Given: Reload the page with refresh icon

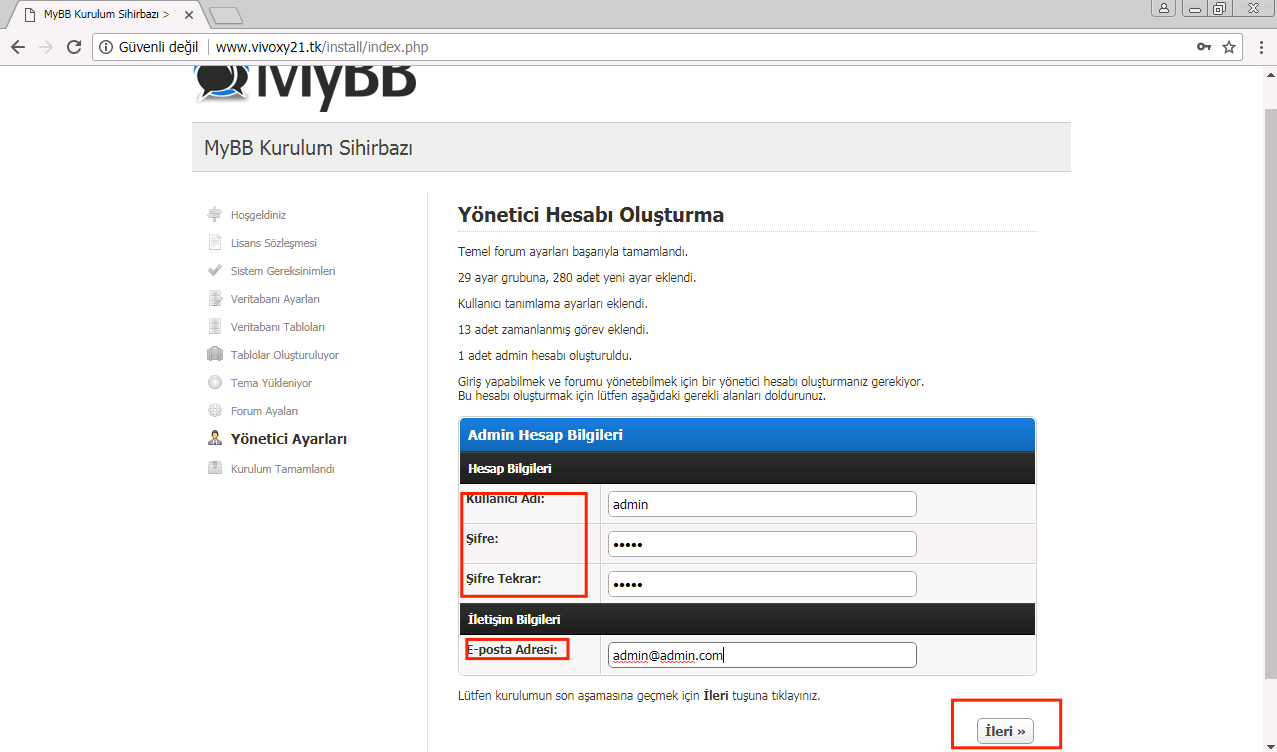Looking at the screenshot, I should click(x=74, y=47).
